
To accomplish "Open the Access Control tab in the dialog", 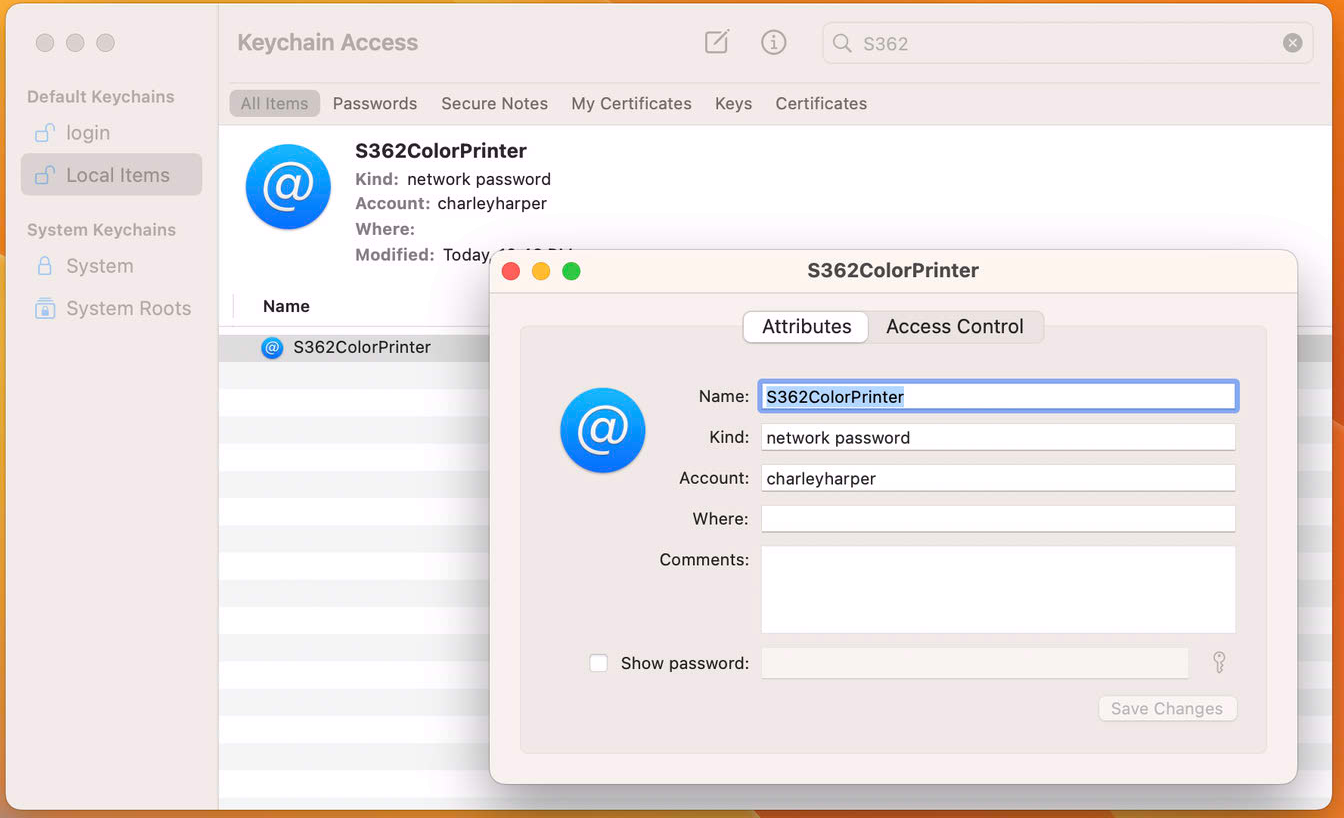I will pos(955,327).
